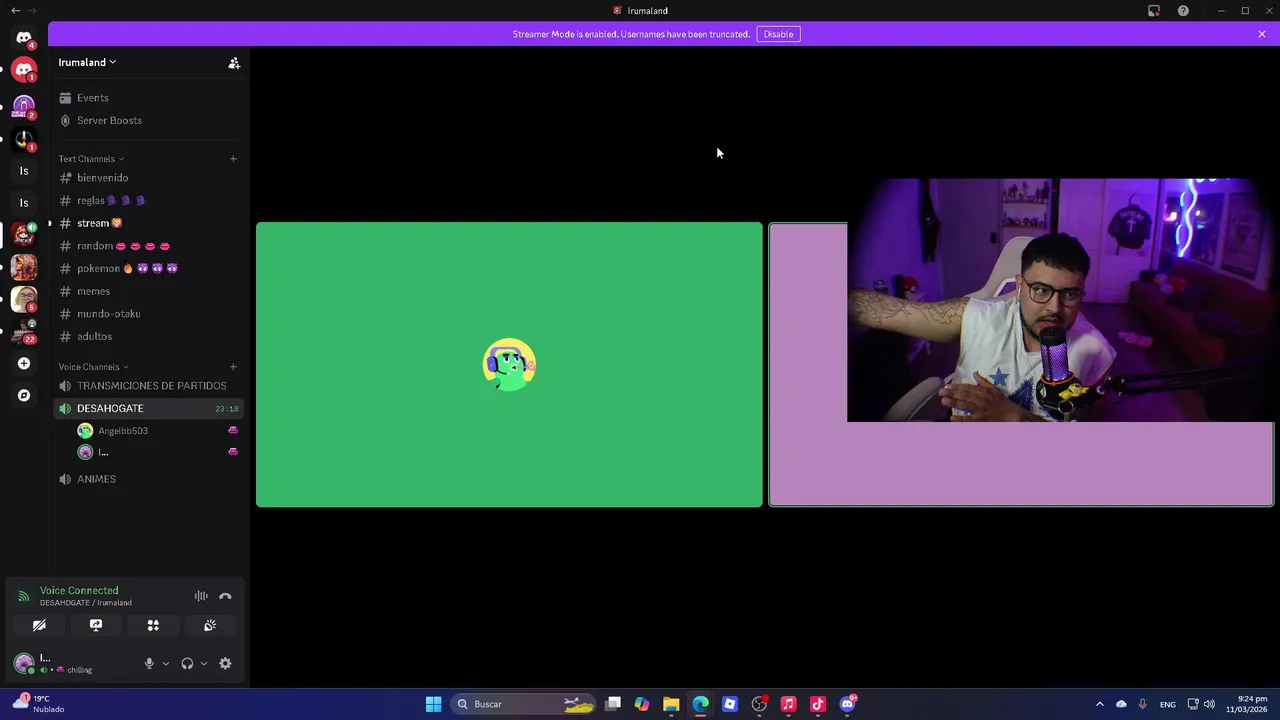The image size is (1280, 720).
Task: Select the DESAHOGATE voice channel
Action: pyautogui.click(x=147, y=408)
